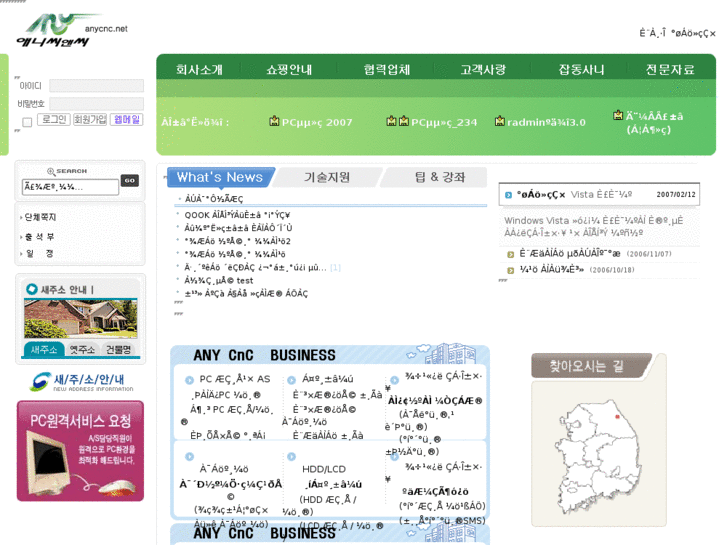
Task: Open the 회사소개 menu
Action: [199, 70]
